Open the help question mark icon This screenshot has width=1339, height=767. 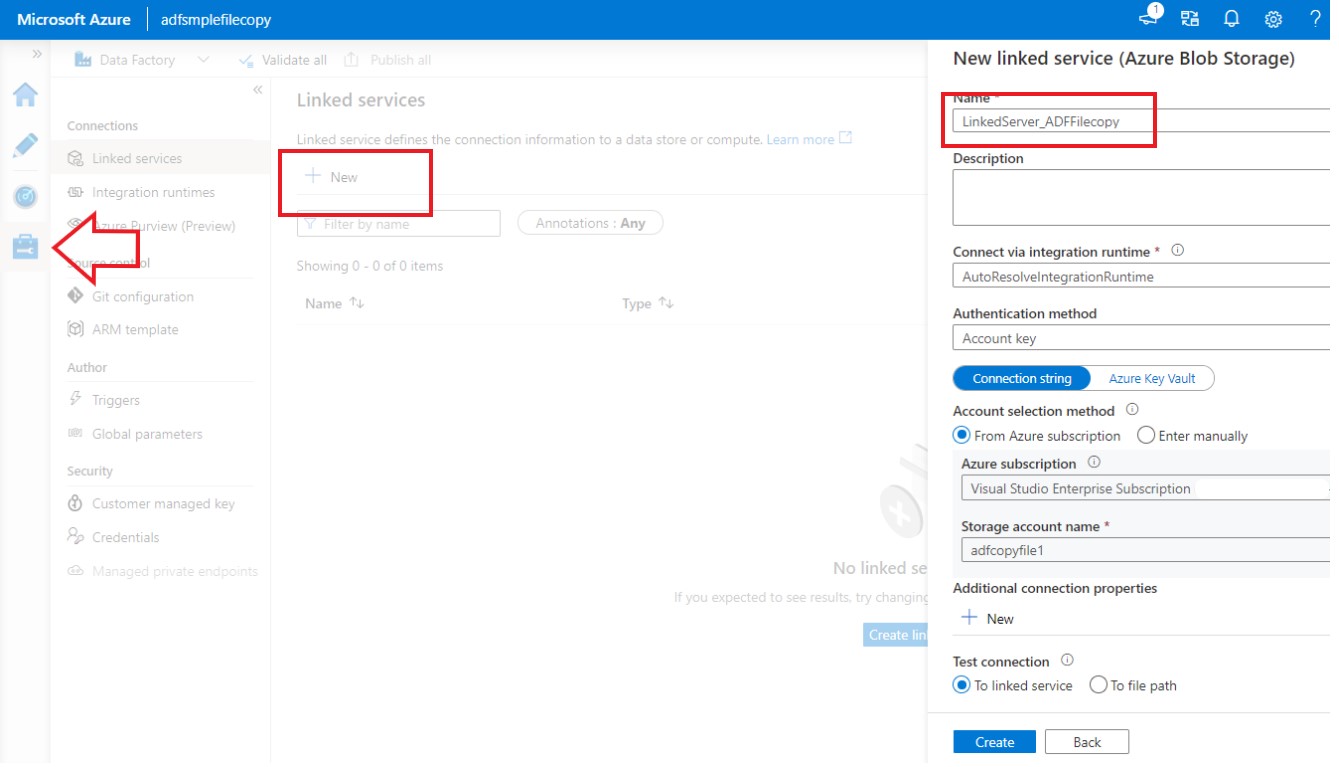tap(1315, 19)
